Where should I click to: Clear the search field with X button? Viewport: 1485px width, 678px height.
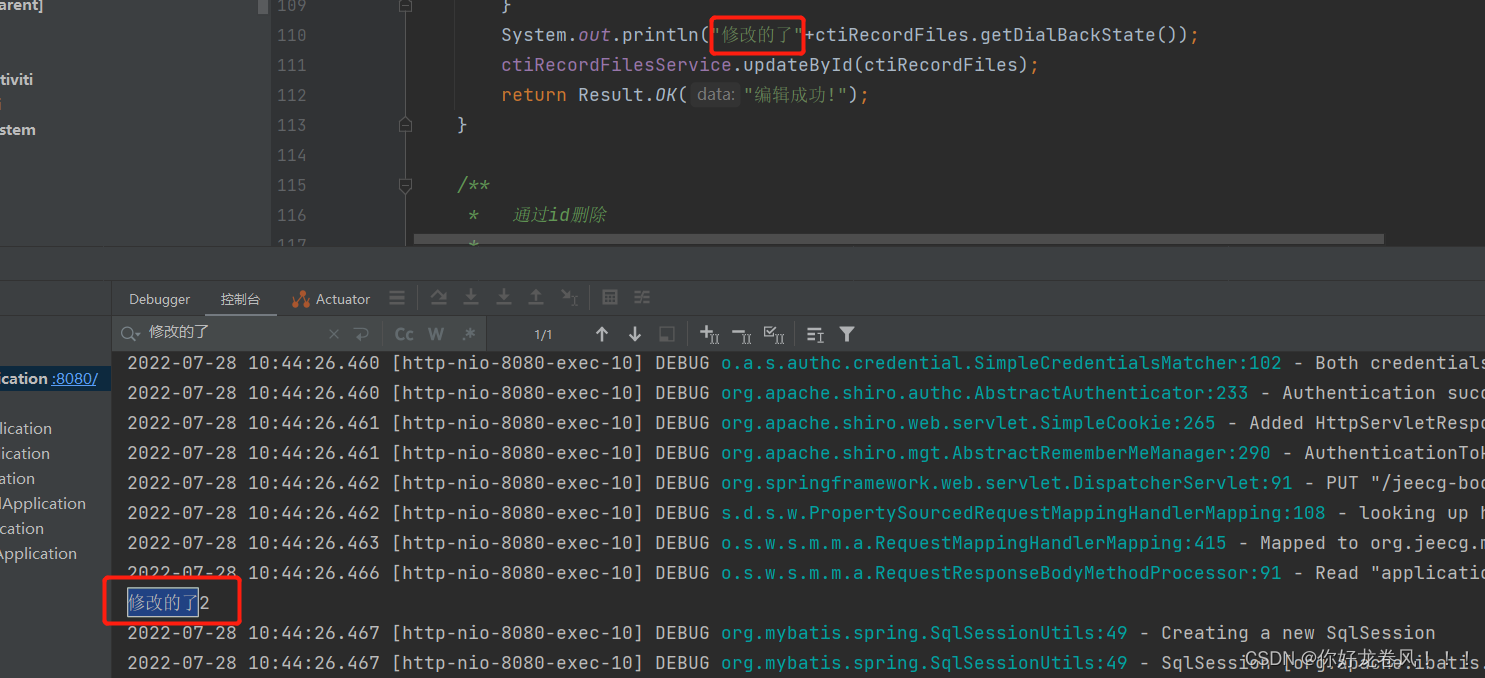[333, 334]
